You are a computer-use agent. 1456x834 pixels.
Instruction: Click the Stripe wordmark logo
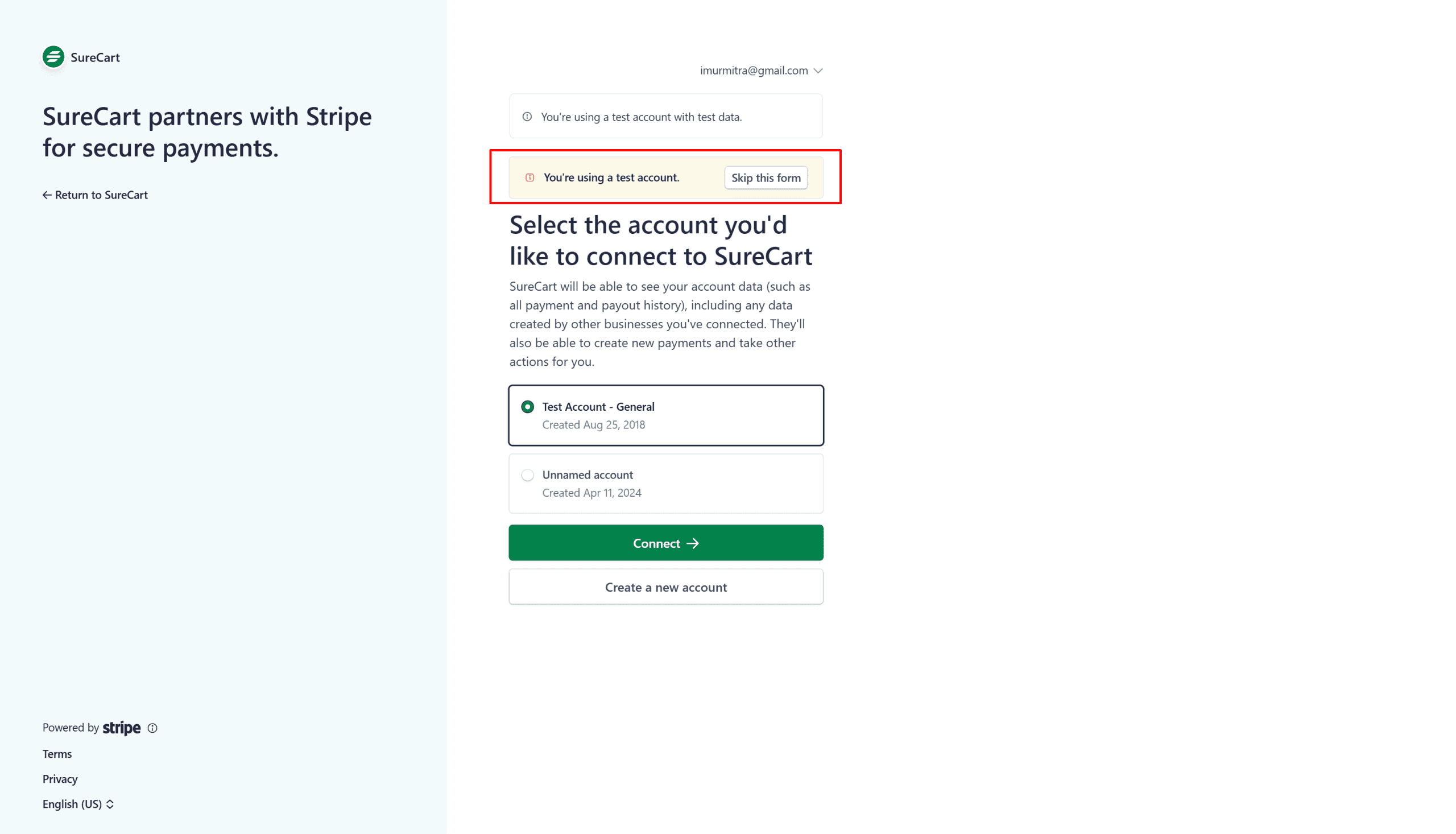(121, 728)
